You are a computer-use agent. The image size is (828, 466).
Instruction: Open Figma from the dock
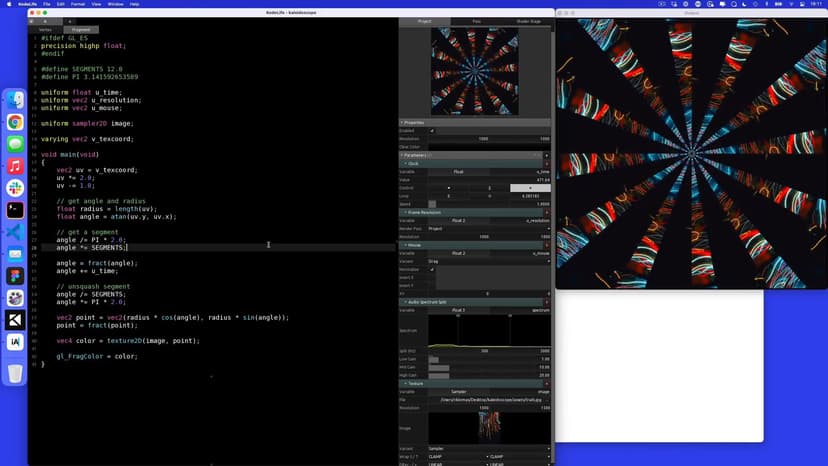(x=15, y=276)
